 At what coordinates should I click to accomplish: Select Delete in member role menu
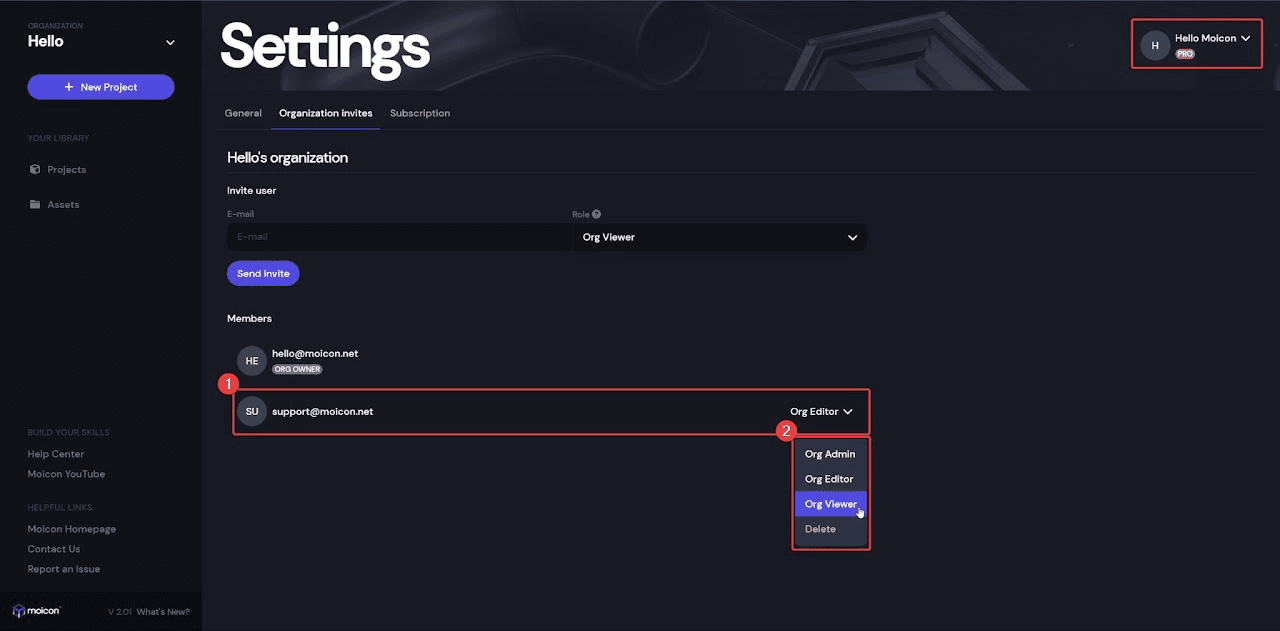click(820, 529)
